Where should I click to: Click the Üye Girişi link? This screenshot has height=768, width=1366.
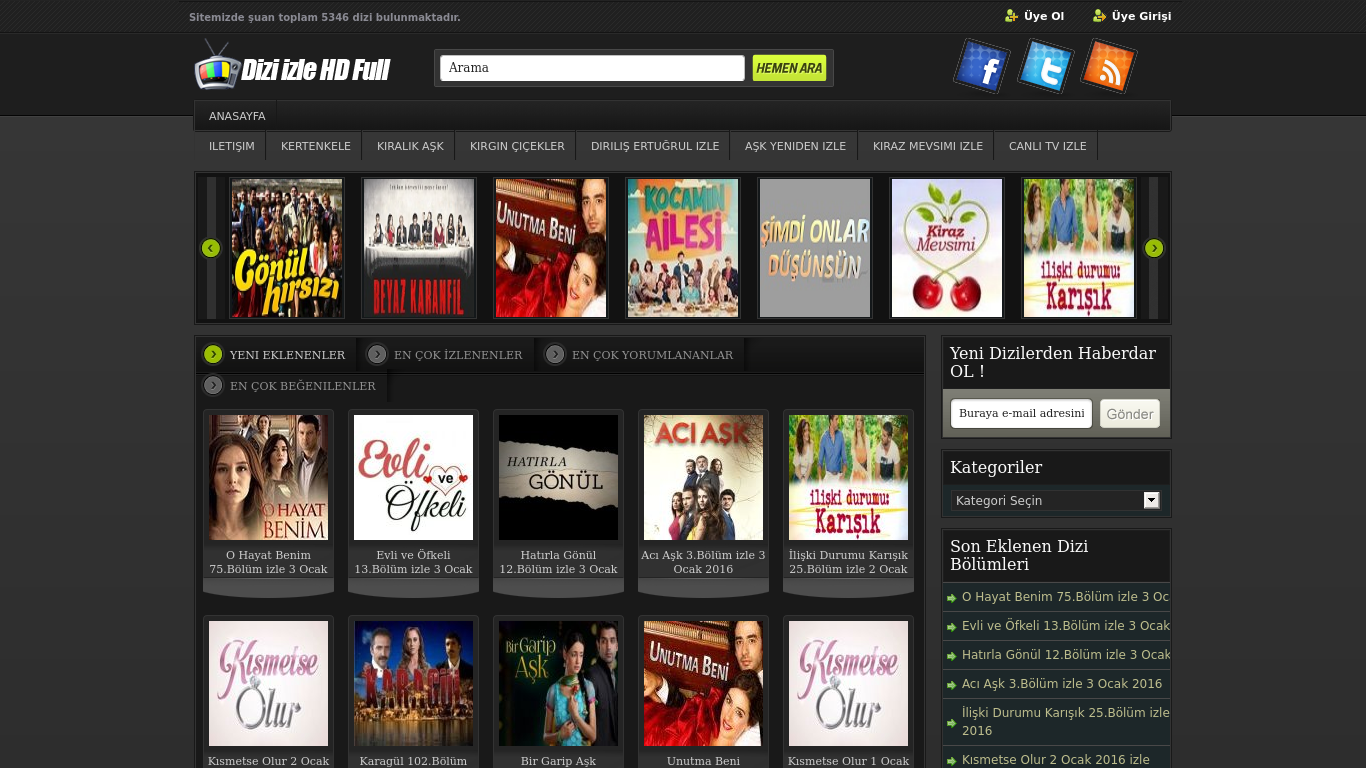click(1141, 16)
